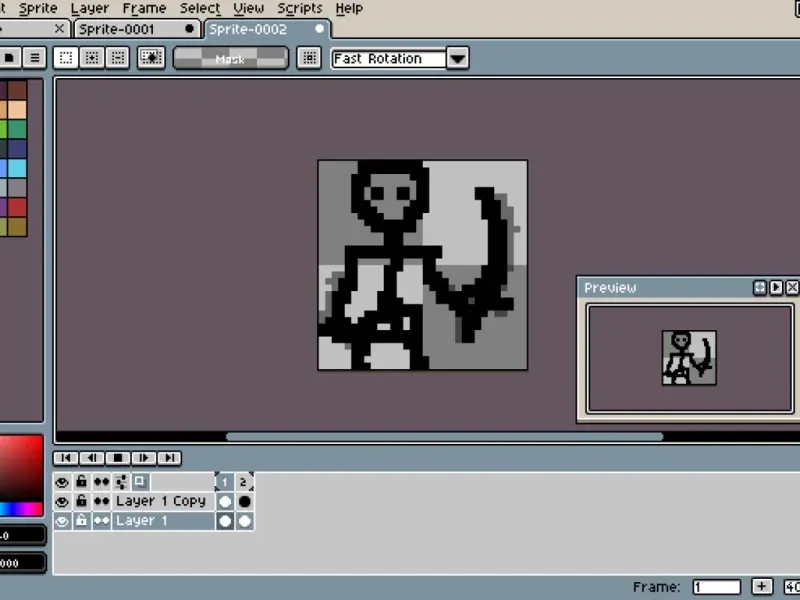Open the Scripts menu
The image size is (800, 600).
tap(300, 8)
